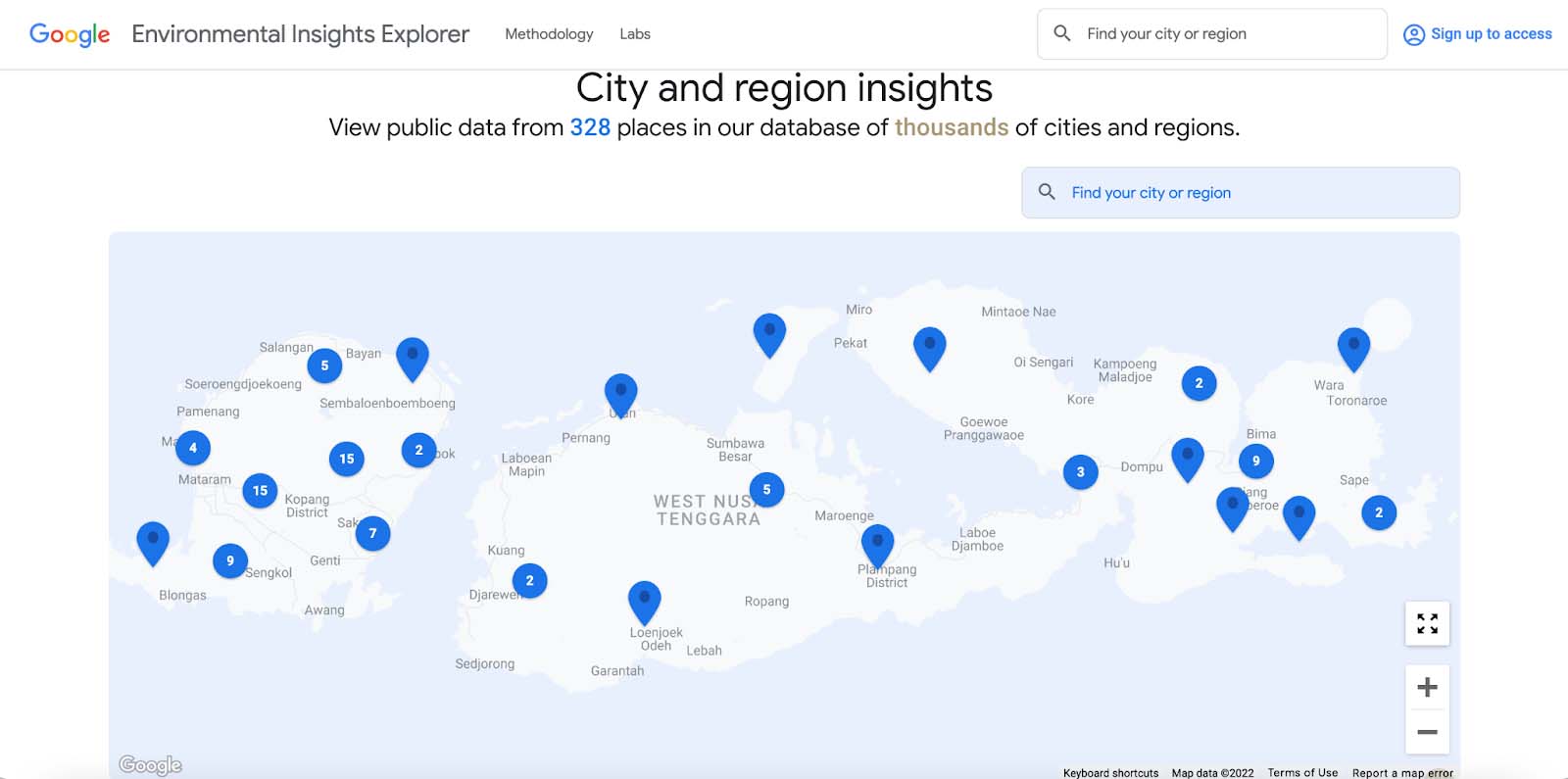This screenshot has height=779, width=1568.
Task: Click the blue Find your city search box
Action: pos(1240,193)
